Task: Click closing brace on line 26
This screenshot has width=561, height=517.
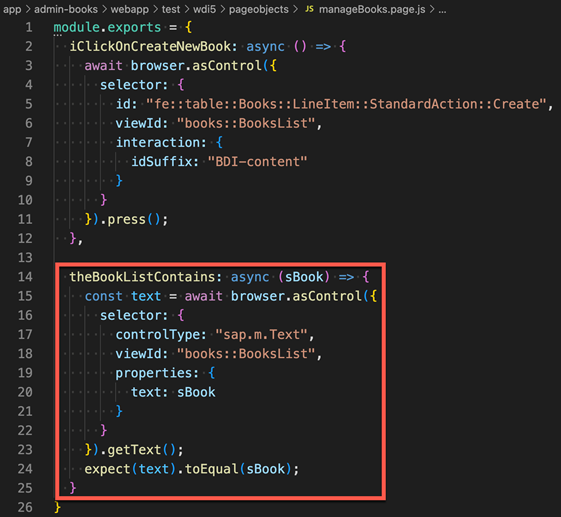Action: (57, 507)
